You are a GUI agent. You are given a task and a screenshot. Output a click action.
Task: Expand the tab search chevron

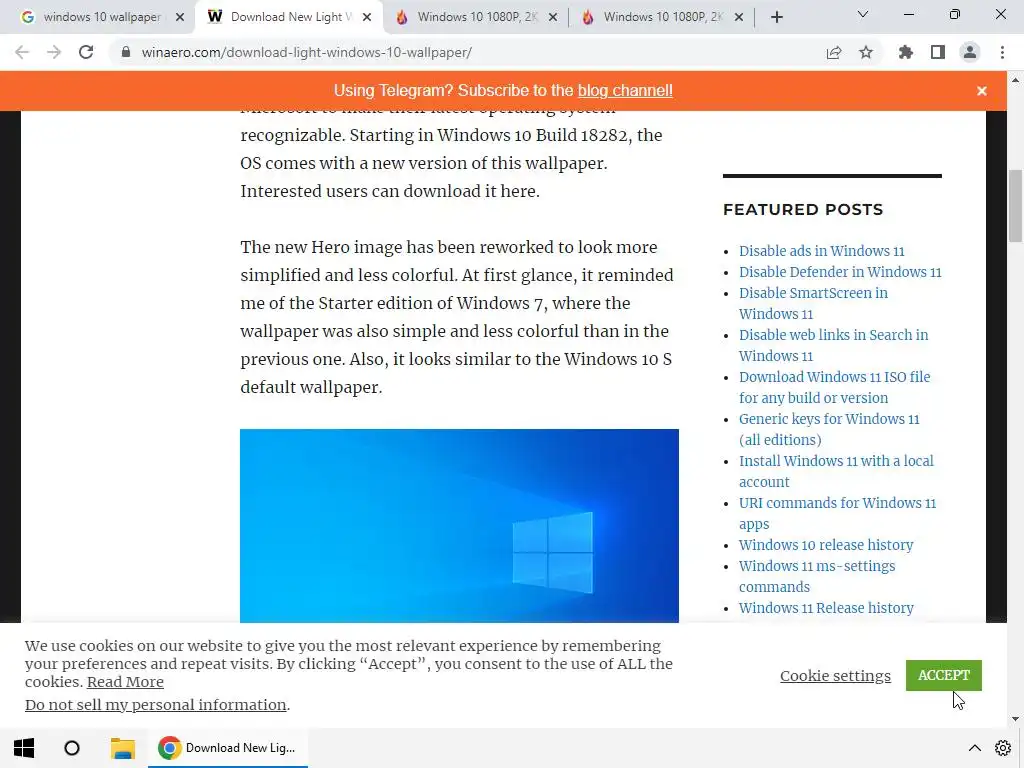863,14
